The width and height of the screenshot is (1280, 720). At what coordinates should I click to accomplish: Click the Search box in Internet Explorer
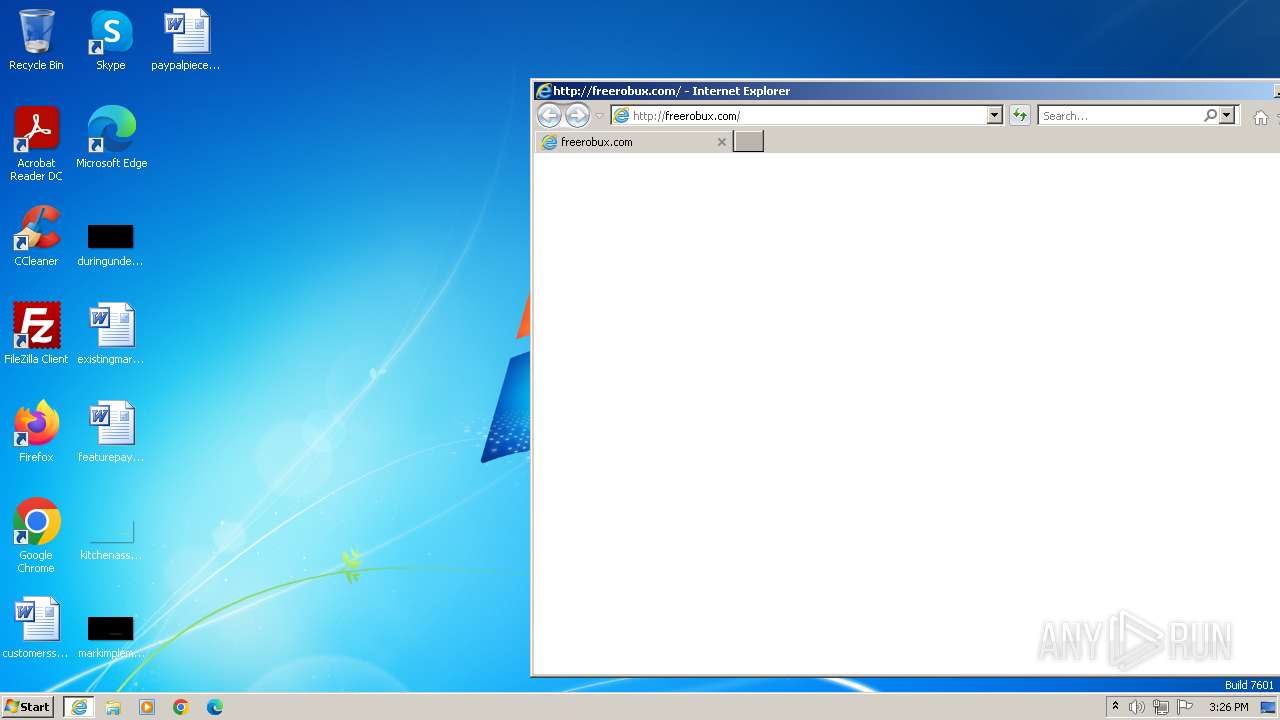click(x=1120, y=116)
